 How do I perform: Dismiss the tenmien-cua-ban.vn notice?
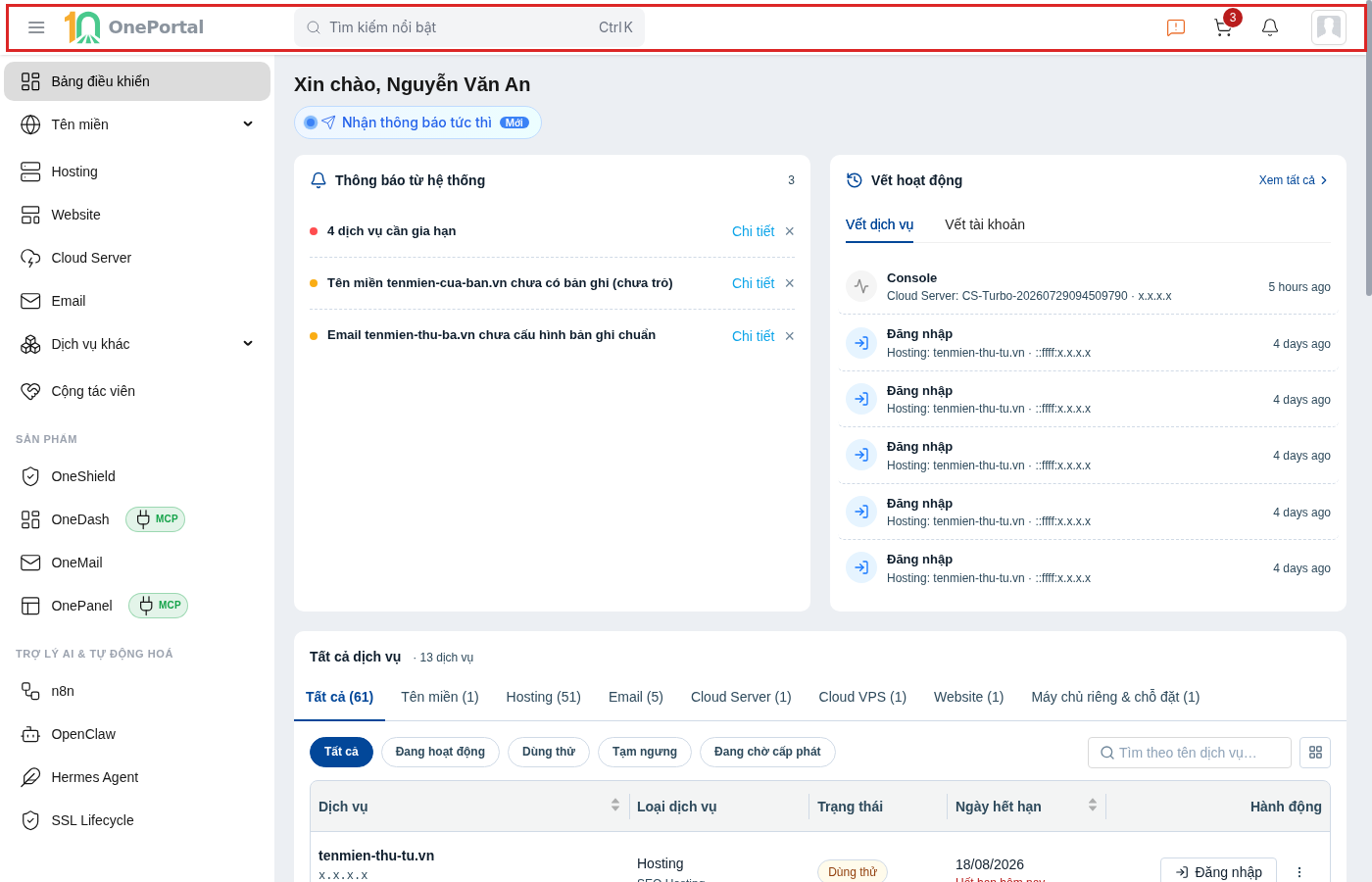(790, 283)
